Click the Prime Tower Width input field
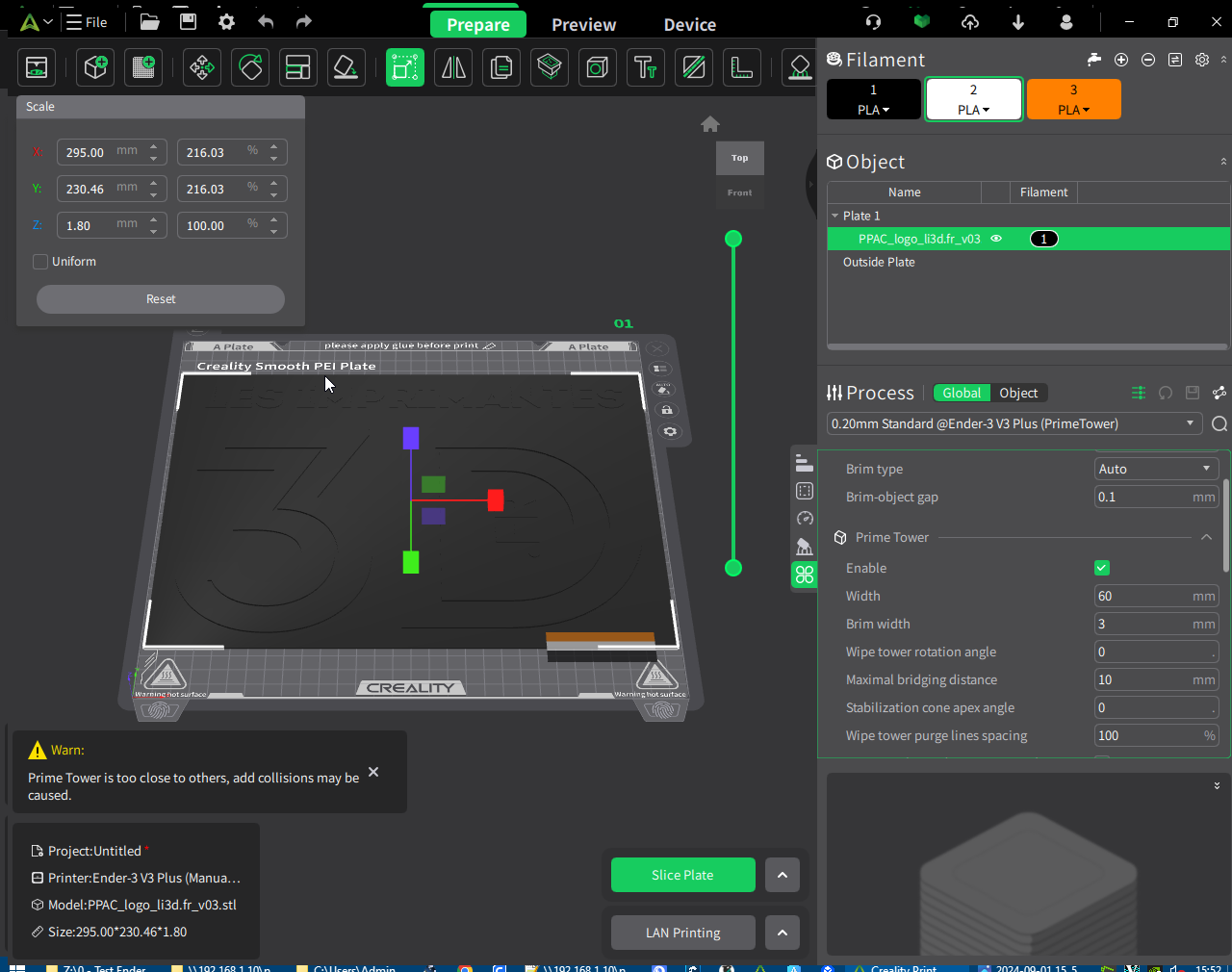 [x=1142, y=596]
